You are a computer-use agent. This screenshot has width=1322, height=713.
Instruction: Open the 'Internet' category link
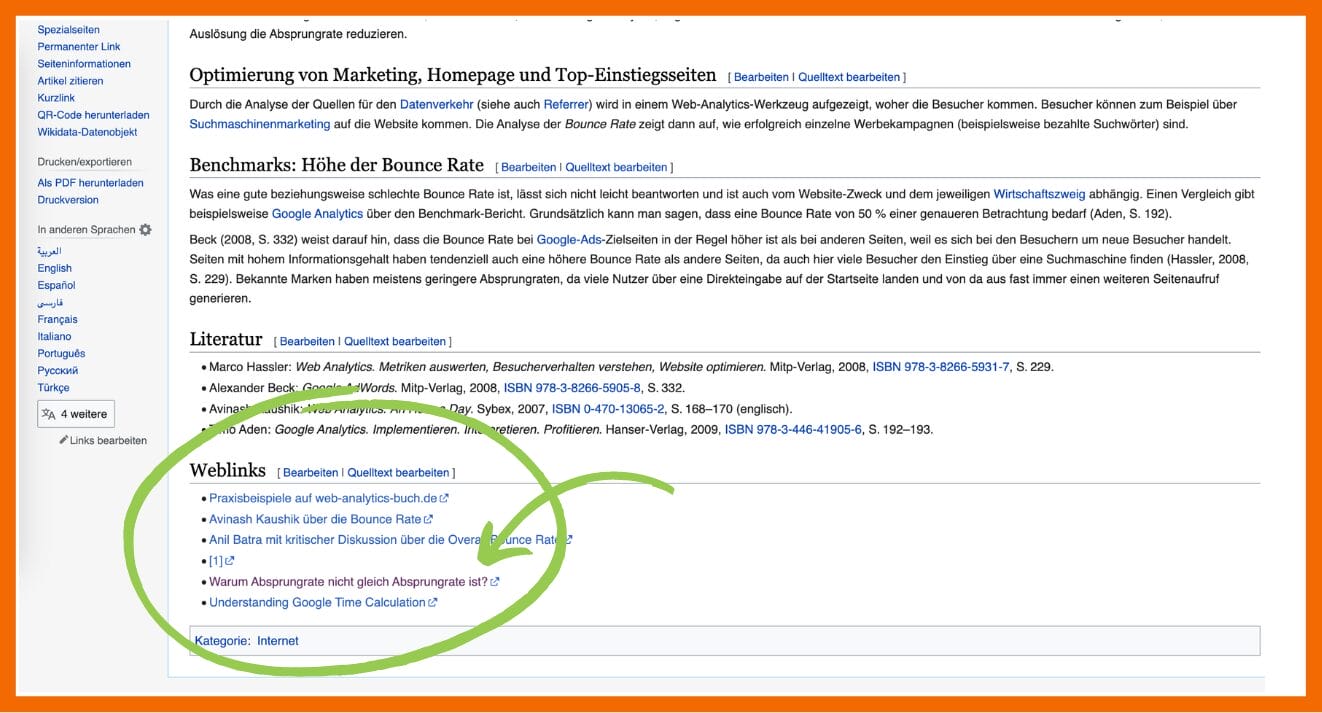pos(277,641)
